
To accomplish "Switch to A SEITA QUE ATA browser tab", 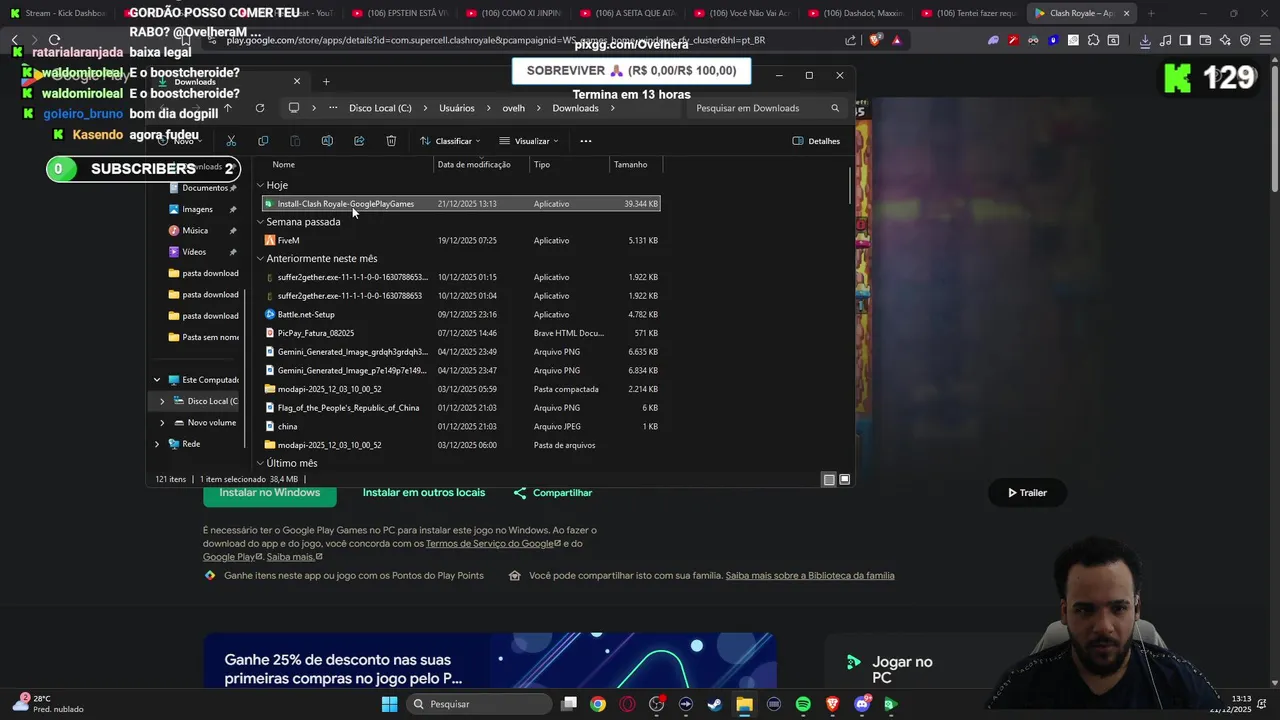I will coord(628,13).
